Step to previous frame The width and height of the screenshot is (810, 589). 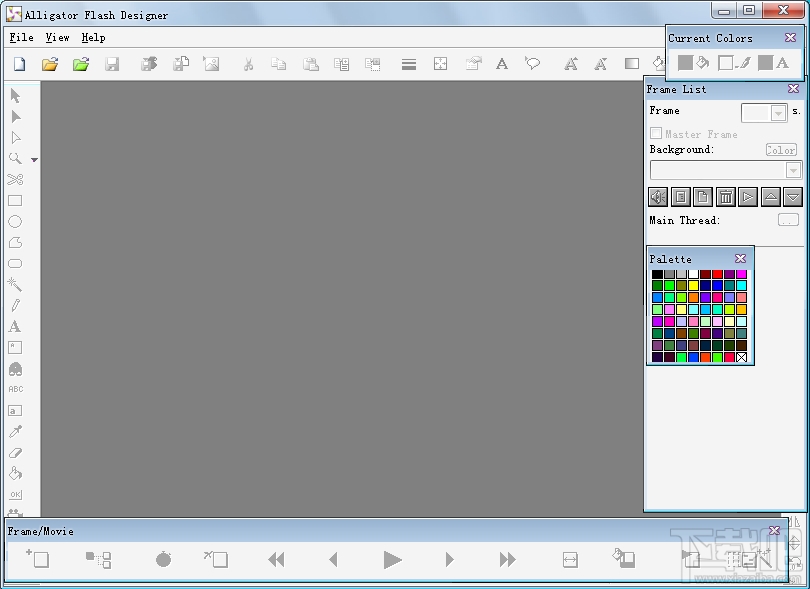[333, 560]
